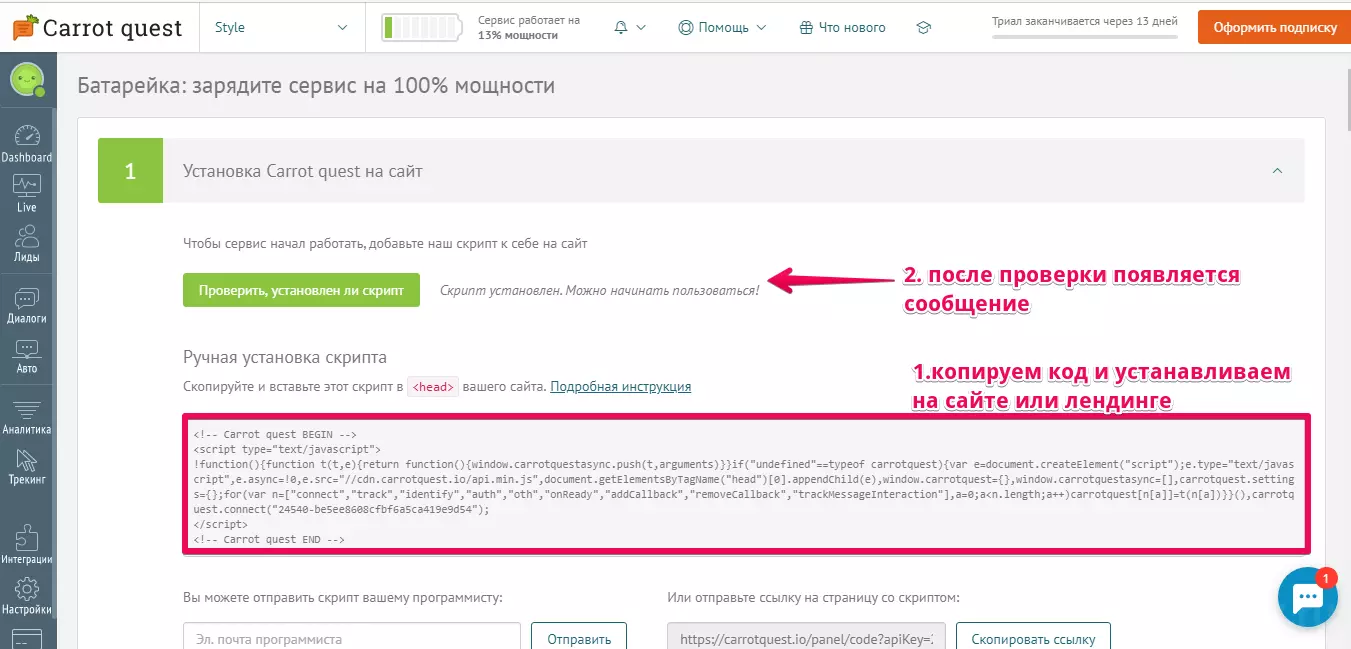This screenshot has width=1351, height=649.
Task: Click the Carrot quest logo
Action: coord(97,27)
